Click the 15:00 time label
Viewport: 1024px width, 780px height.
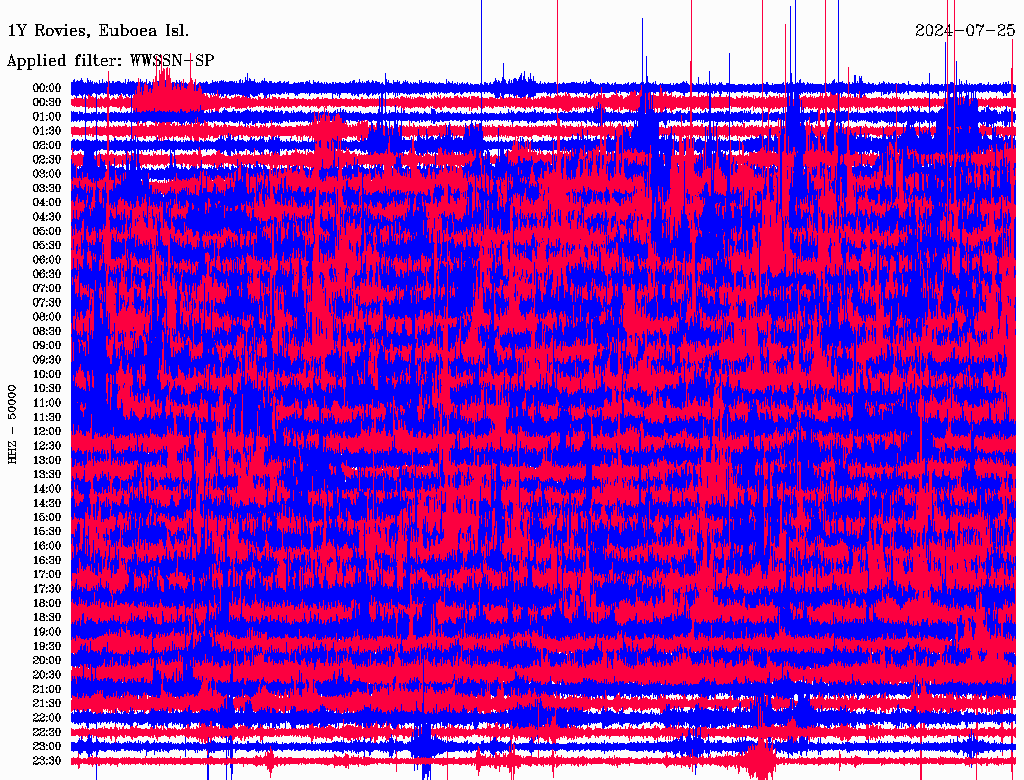(47, 517)
